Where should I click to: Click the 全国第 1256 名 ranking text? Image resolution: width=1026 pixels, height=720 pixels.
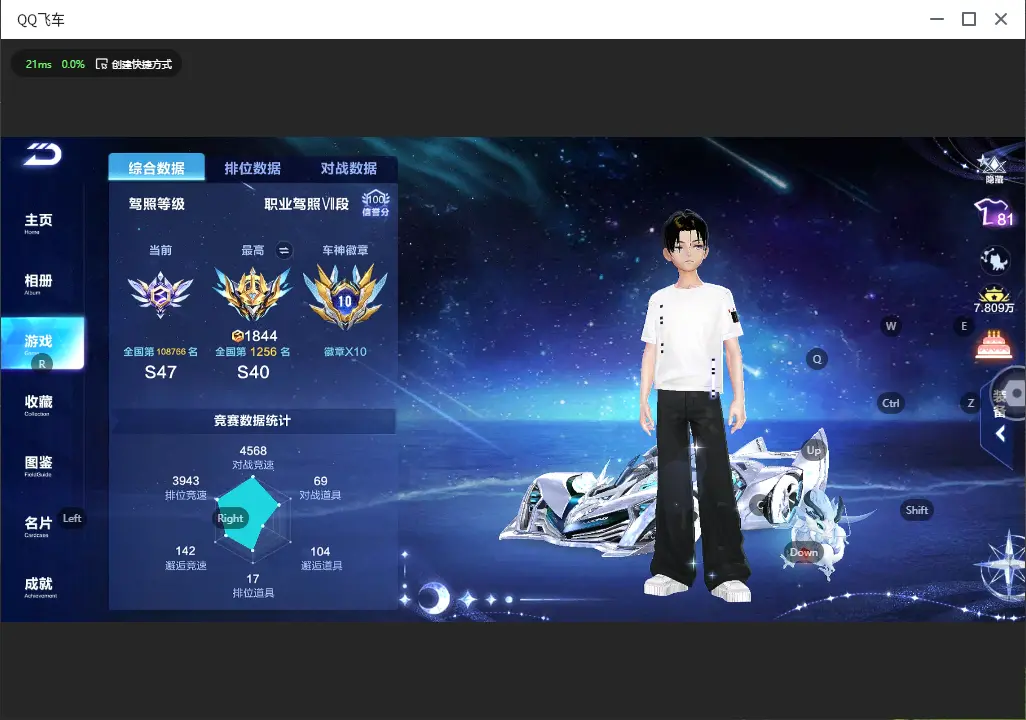(253, 351)
